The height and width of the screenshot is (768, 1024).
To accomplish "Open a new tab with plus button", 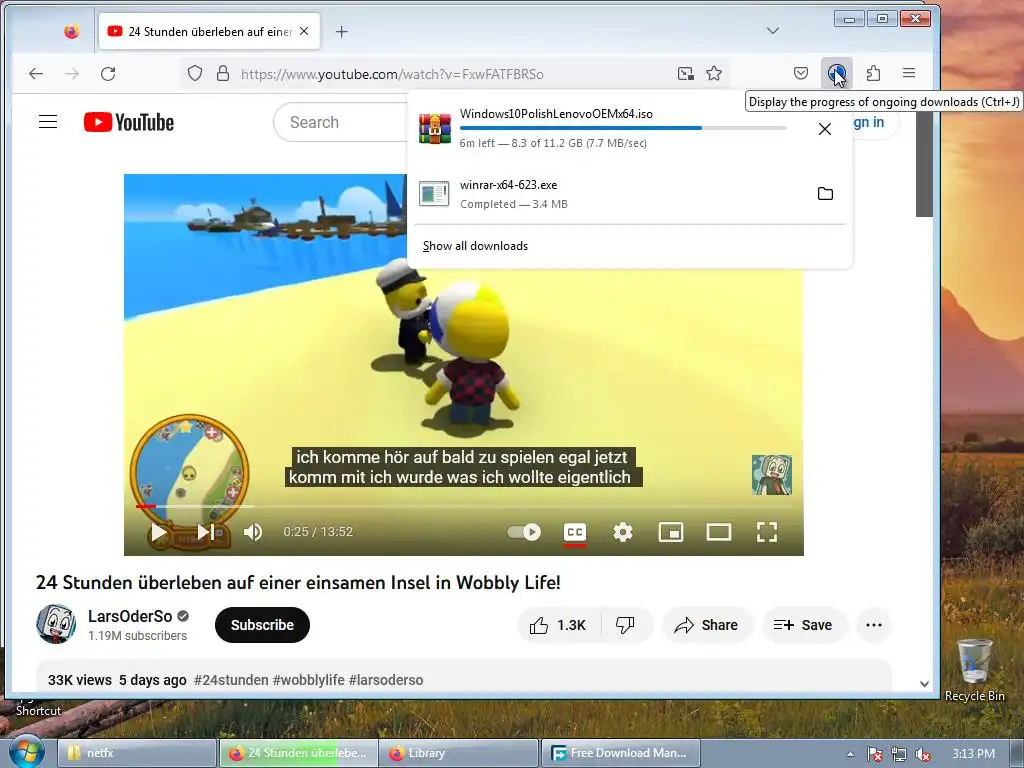I will [x=342, y=31].
